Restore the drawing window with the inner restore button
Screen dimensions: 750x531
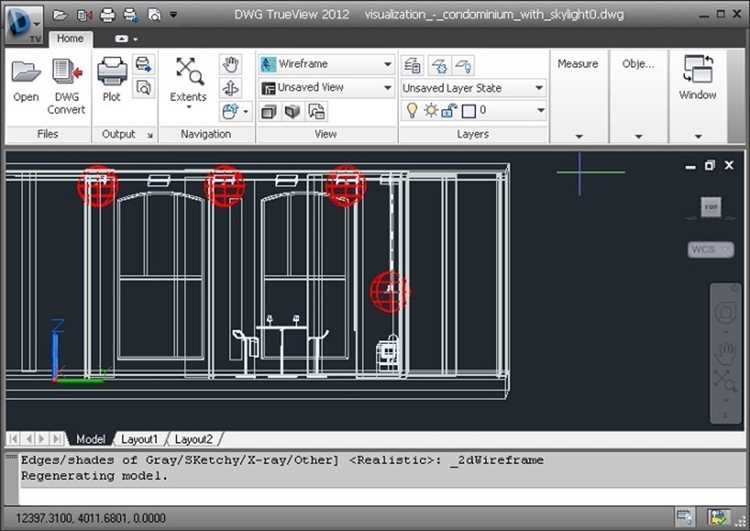click(709, 166)
